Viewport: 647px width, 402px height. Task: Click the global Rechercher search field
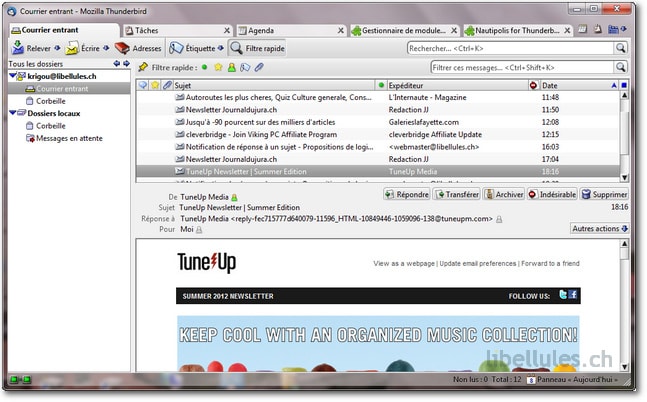(511, 48)
